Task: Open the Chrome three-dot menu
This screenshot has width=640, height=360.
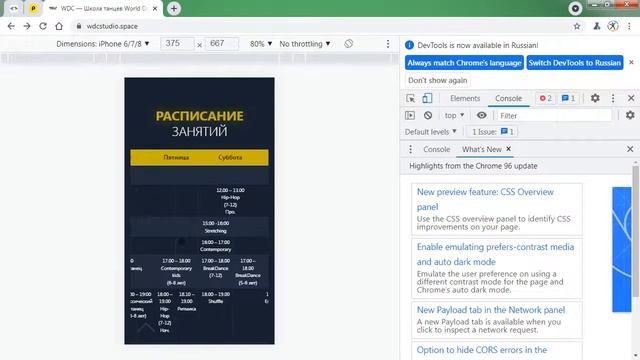Action: pos(629,26)
